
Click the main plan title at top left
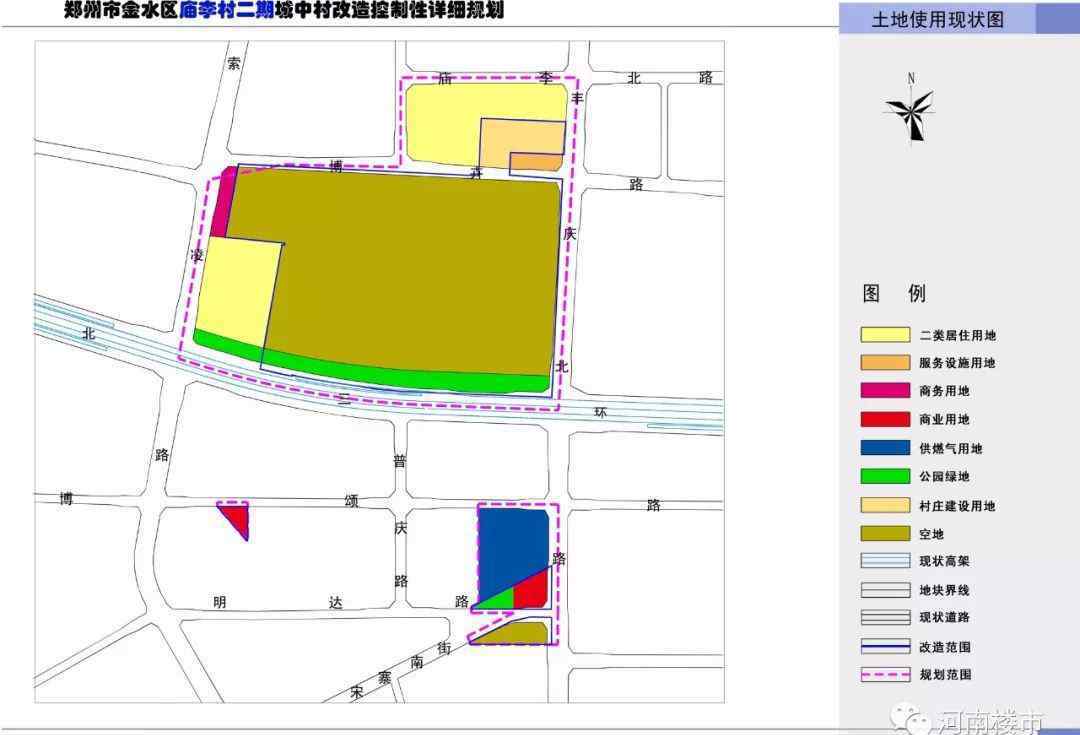click(x=283, y=11)
